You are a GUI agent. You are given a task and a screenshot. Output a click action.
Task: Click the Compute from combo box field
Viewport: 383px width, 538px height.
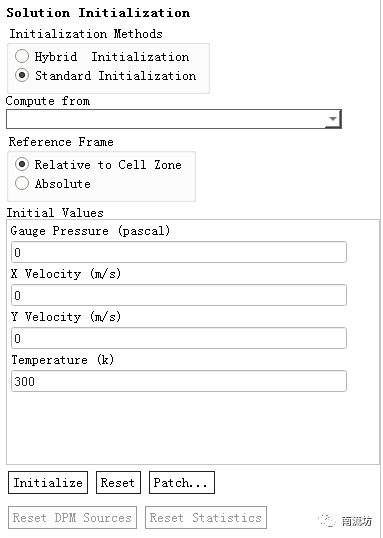coord(174,119)
